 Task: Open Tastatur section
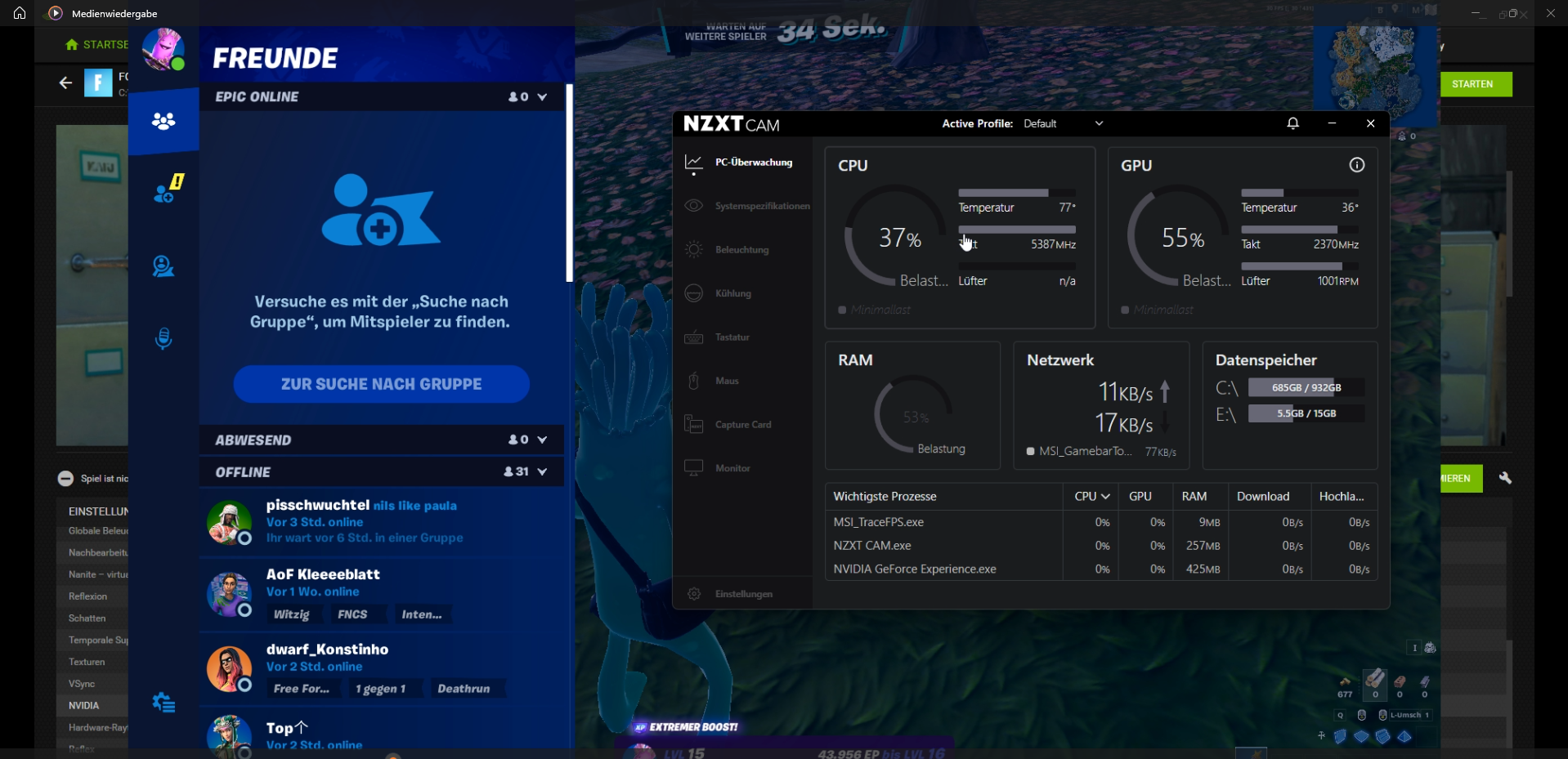tap(732, 337)
